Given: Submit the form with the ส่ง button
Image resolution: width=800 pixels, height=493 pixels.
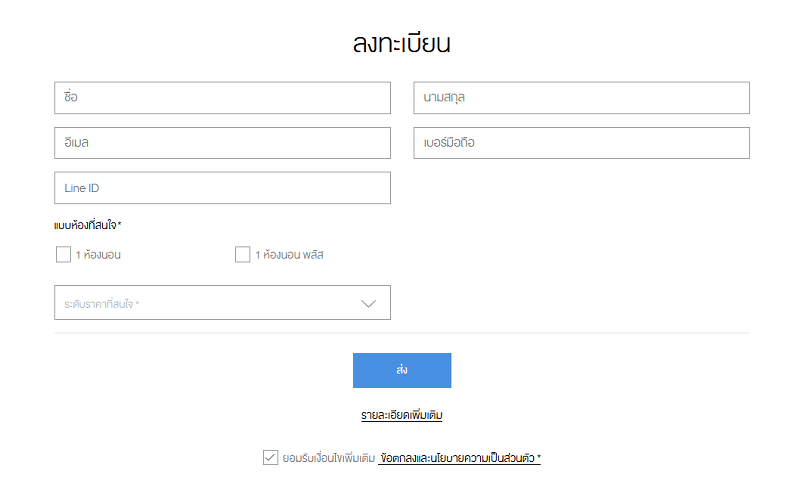Looking at the screenshot, I should tap(402, 370).
